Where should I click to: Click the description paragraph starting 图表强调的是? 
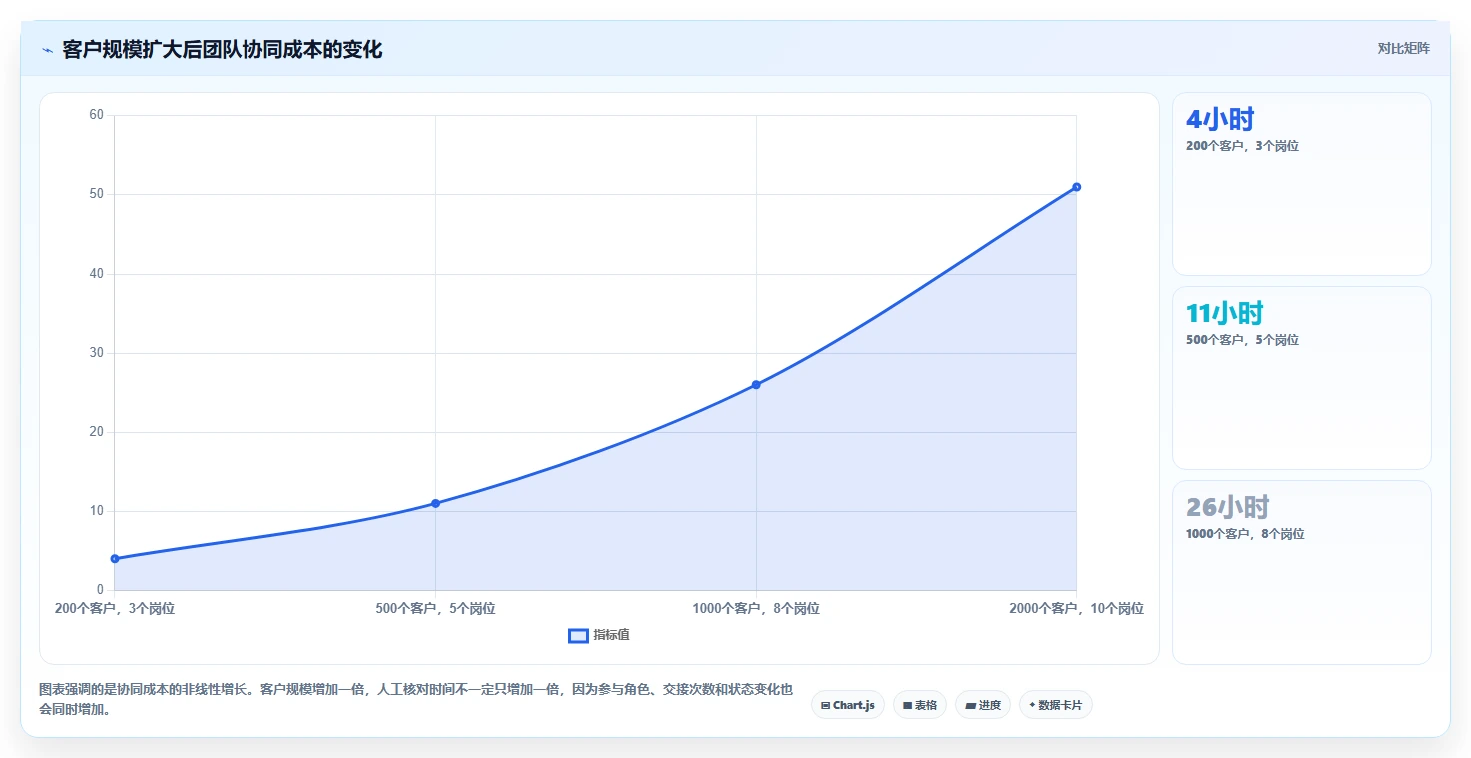click(x=415, y=699)
